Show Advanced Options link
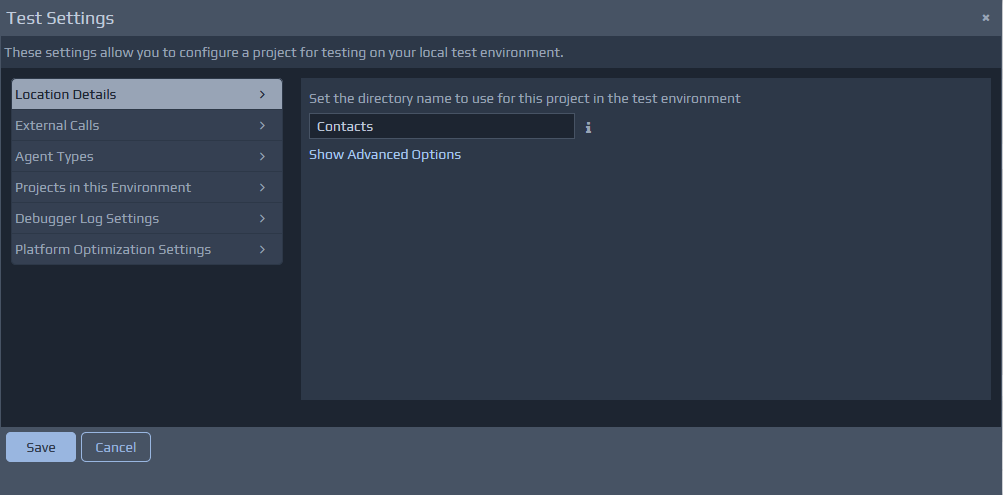 [x=385, y=155]
